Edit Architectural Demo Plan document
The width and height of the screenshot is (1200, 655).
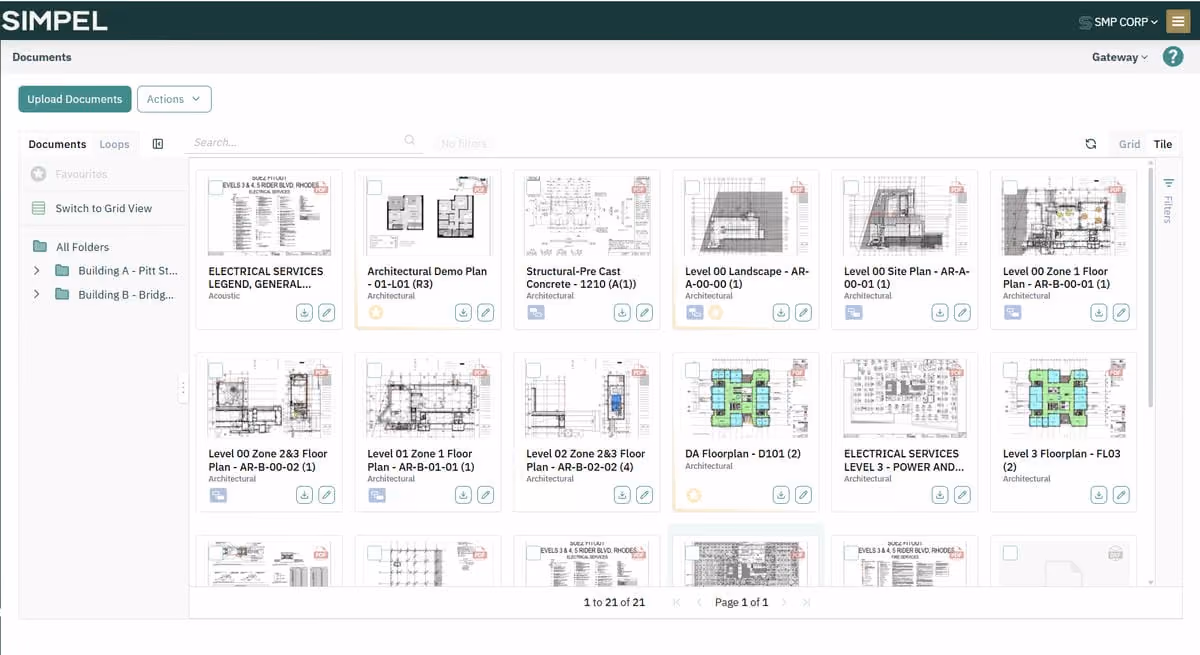point(485,313)
